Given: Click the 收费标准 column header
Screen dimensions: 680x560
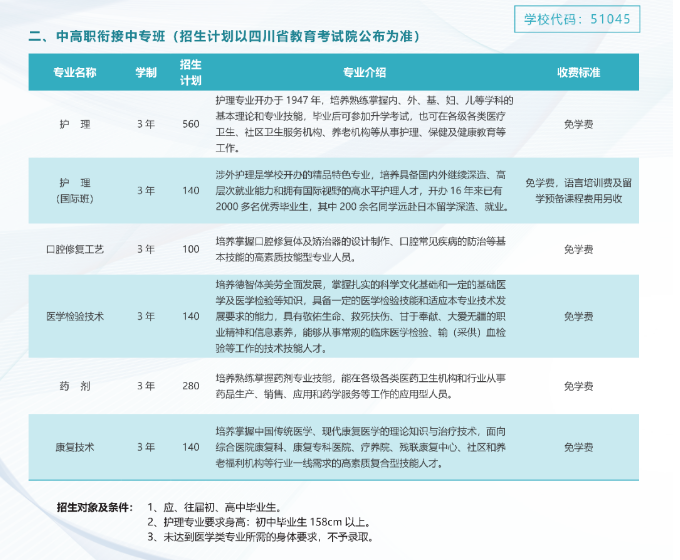Looking at the screenshot, I should coord(579,72).
